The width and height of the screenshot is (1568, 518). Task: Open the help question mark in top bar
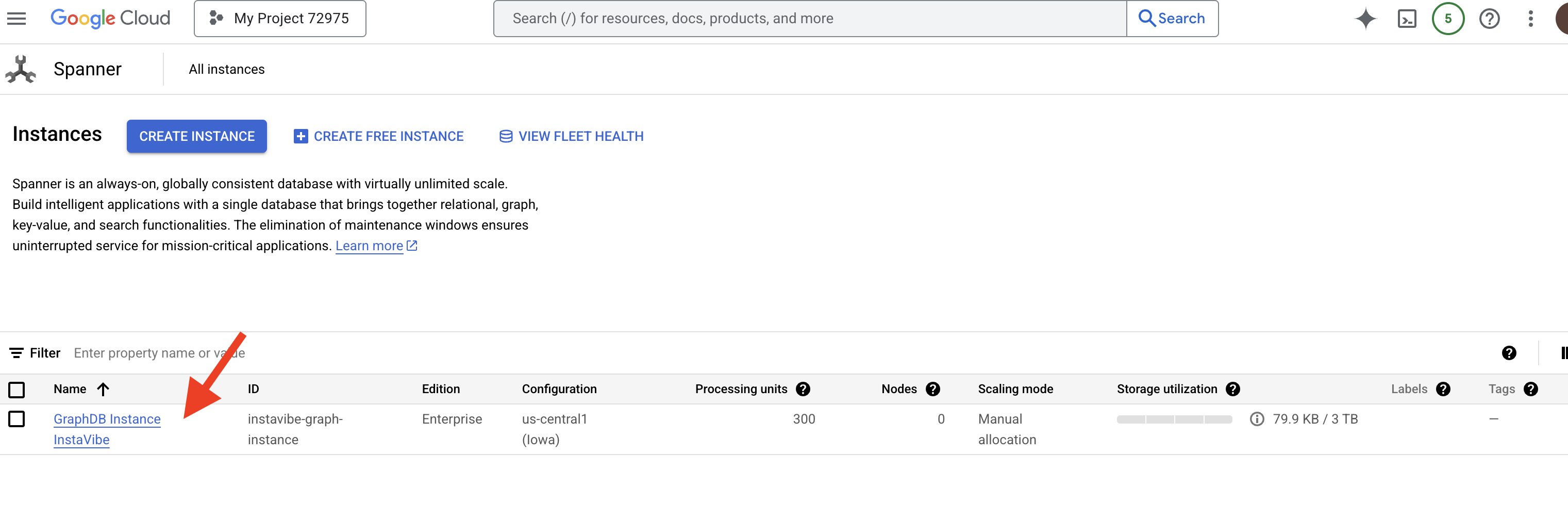[1489, 19]
